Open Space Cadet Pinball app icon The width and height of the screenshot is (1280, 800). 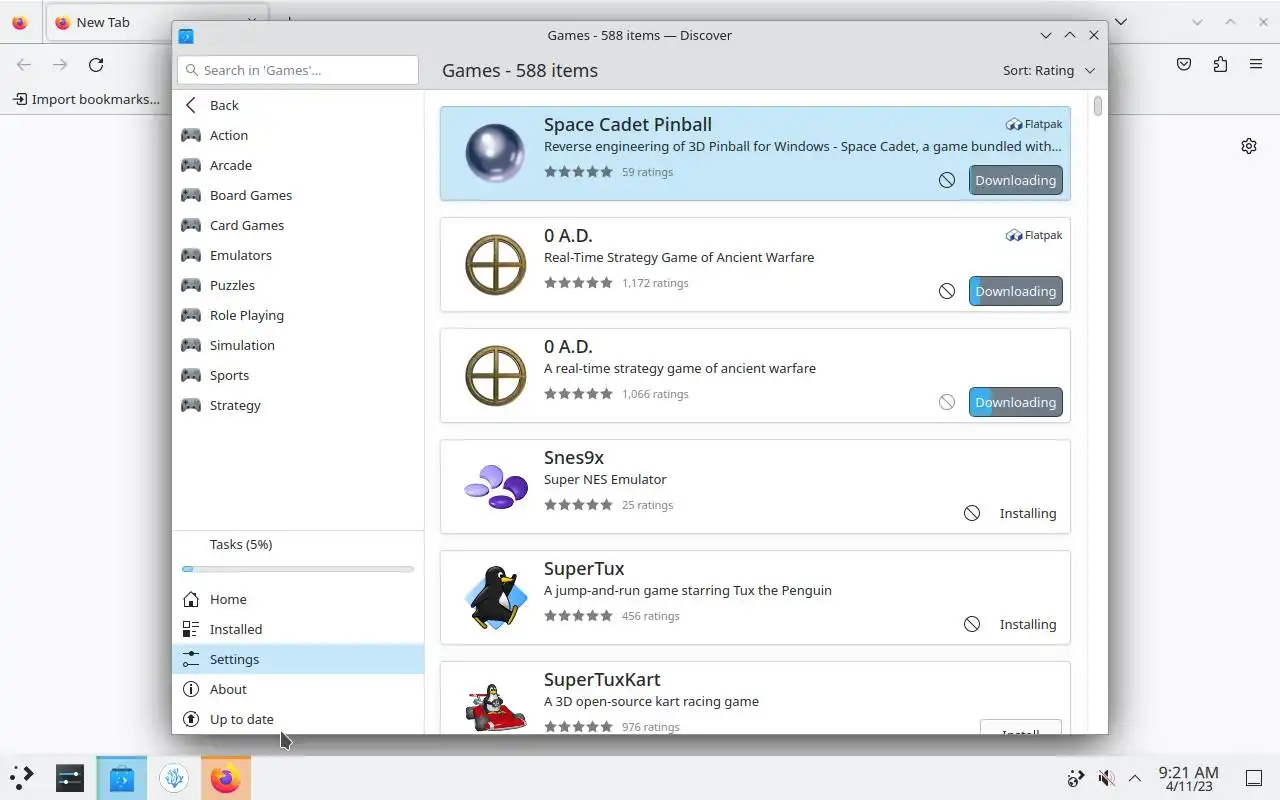[x=495, y=153]
